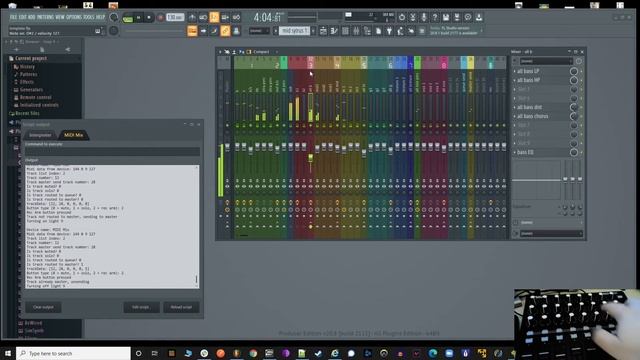
Task: Toggle the highlighted typing keyboard to piano icon
Action: coord(192,31)
